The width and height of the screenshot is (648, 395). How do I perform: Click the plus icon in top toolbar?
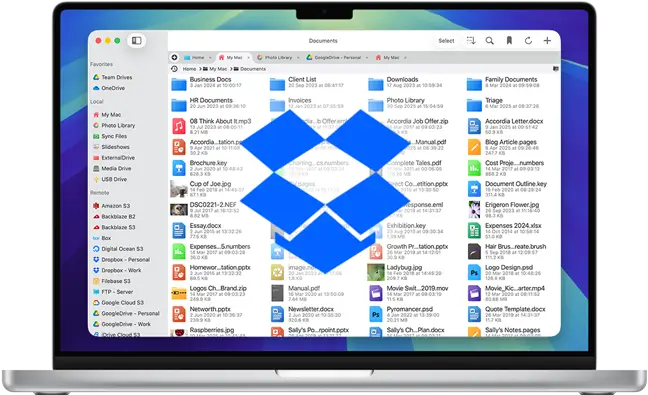pos(547,40)
